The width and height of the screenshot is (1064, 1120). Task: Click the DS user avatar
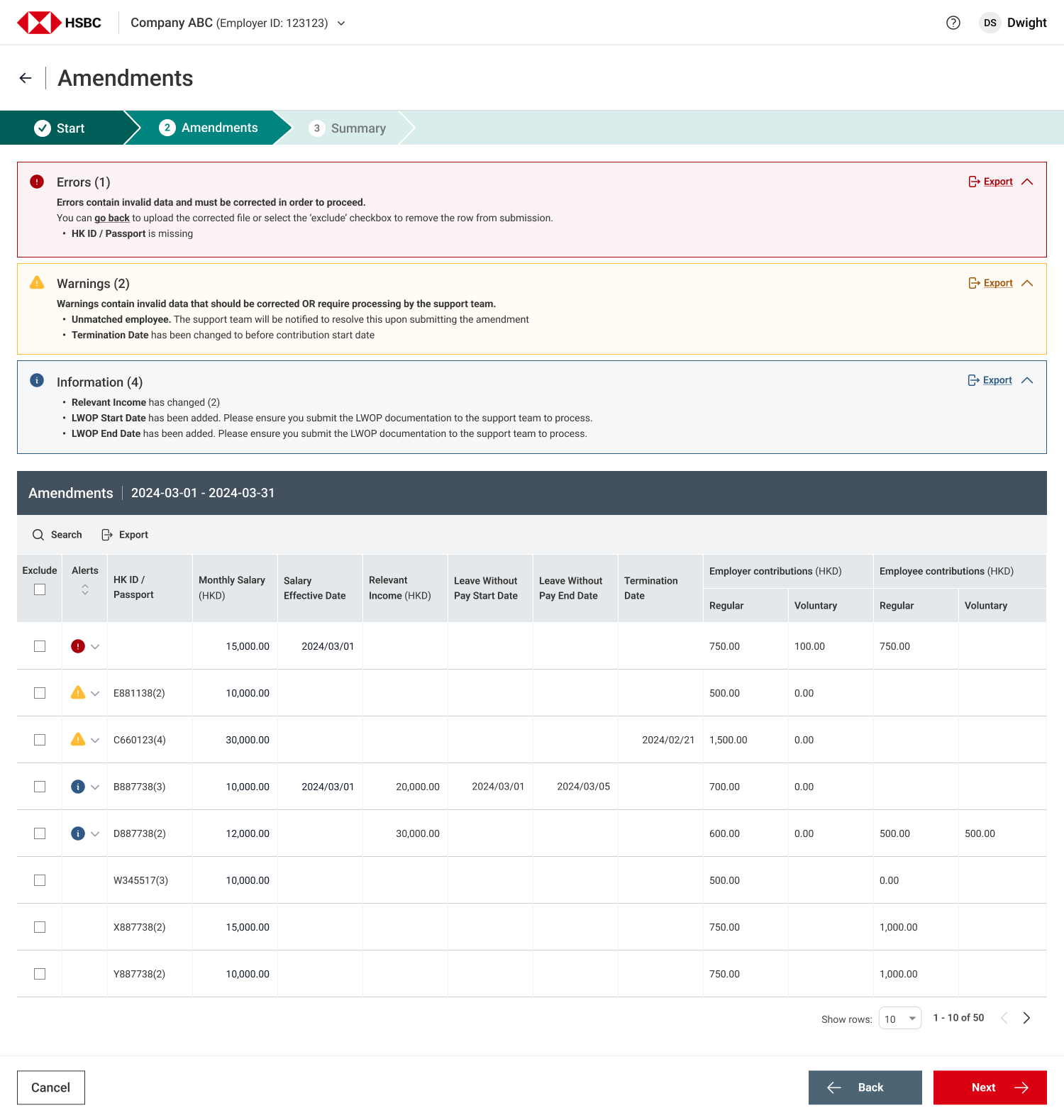point(990,23)
